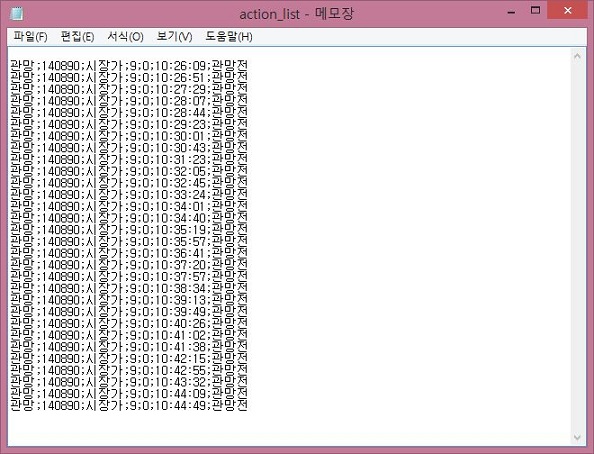Click line with time 10:39:13
The width and height of the screenshot is (594, 454).
click(x=129, y=300)
